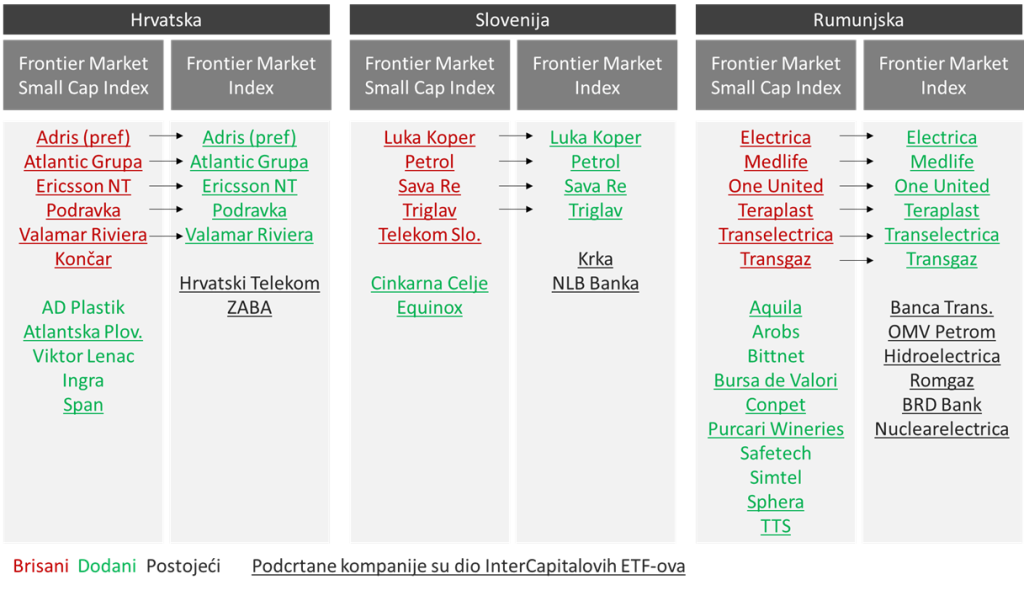Click the Krka link
This screenshot has width=1024, height=590.
coord(596,259)
